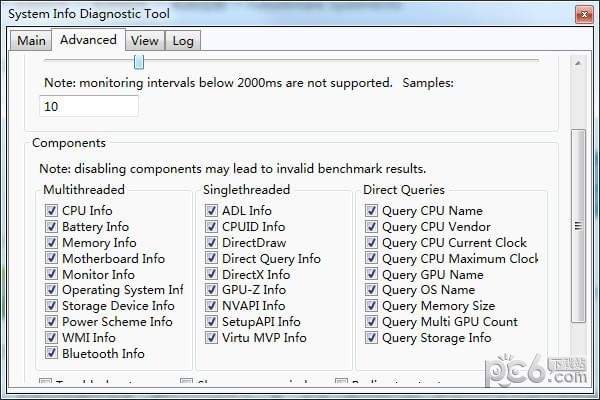Toggle Query Memory Size checkbox
Screen dimensions: 600x400
372,306
